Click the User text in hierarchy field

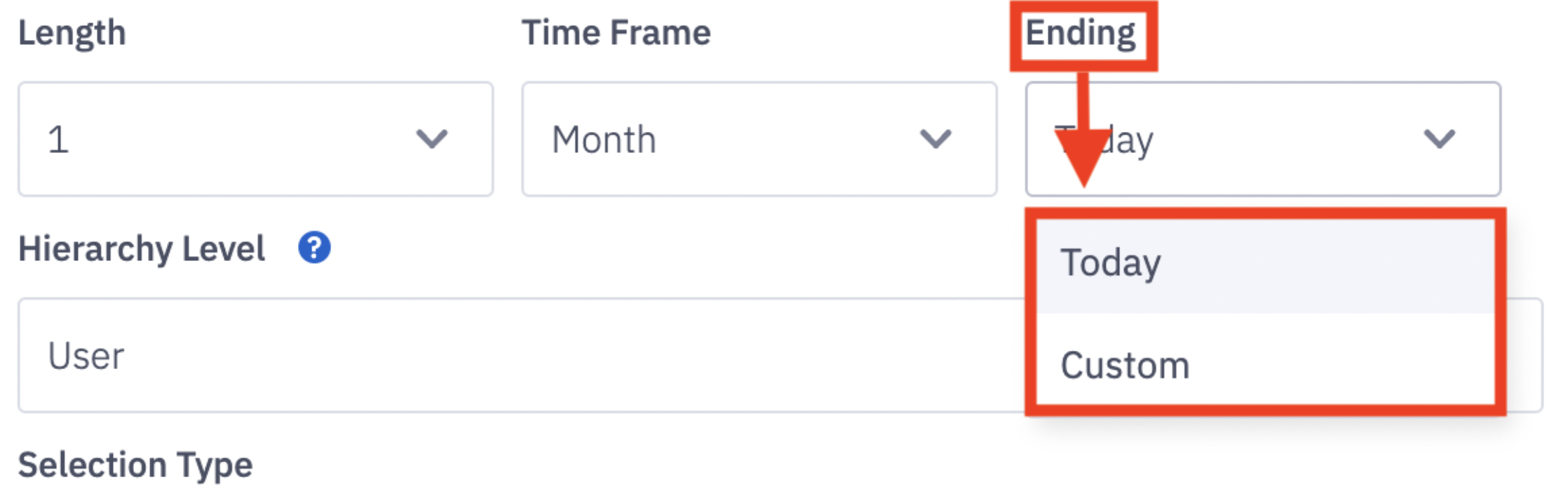point(86,356)
